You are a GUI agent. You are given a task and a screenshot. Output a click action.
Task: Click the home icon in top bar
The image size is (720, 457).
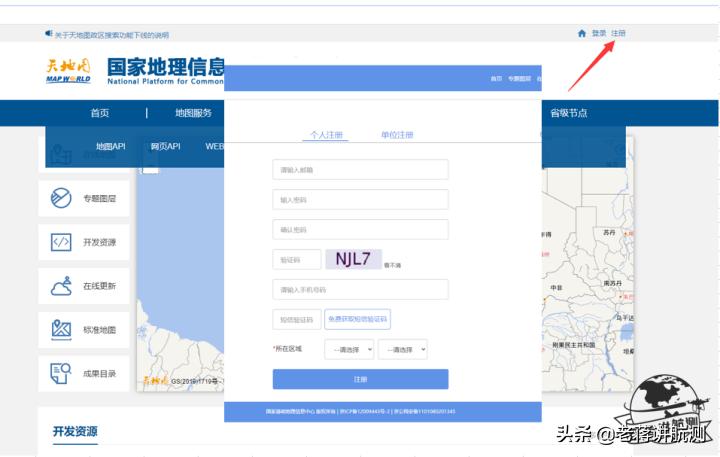click(x=581, y=33)
